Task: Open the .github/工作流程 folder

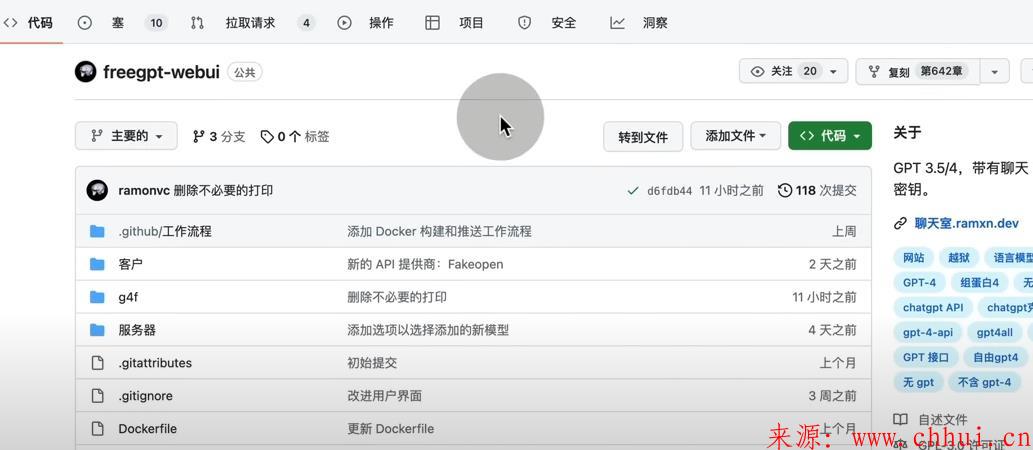Action: point(165,231)
